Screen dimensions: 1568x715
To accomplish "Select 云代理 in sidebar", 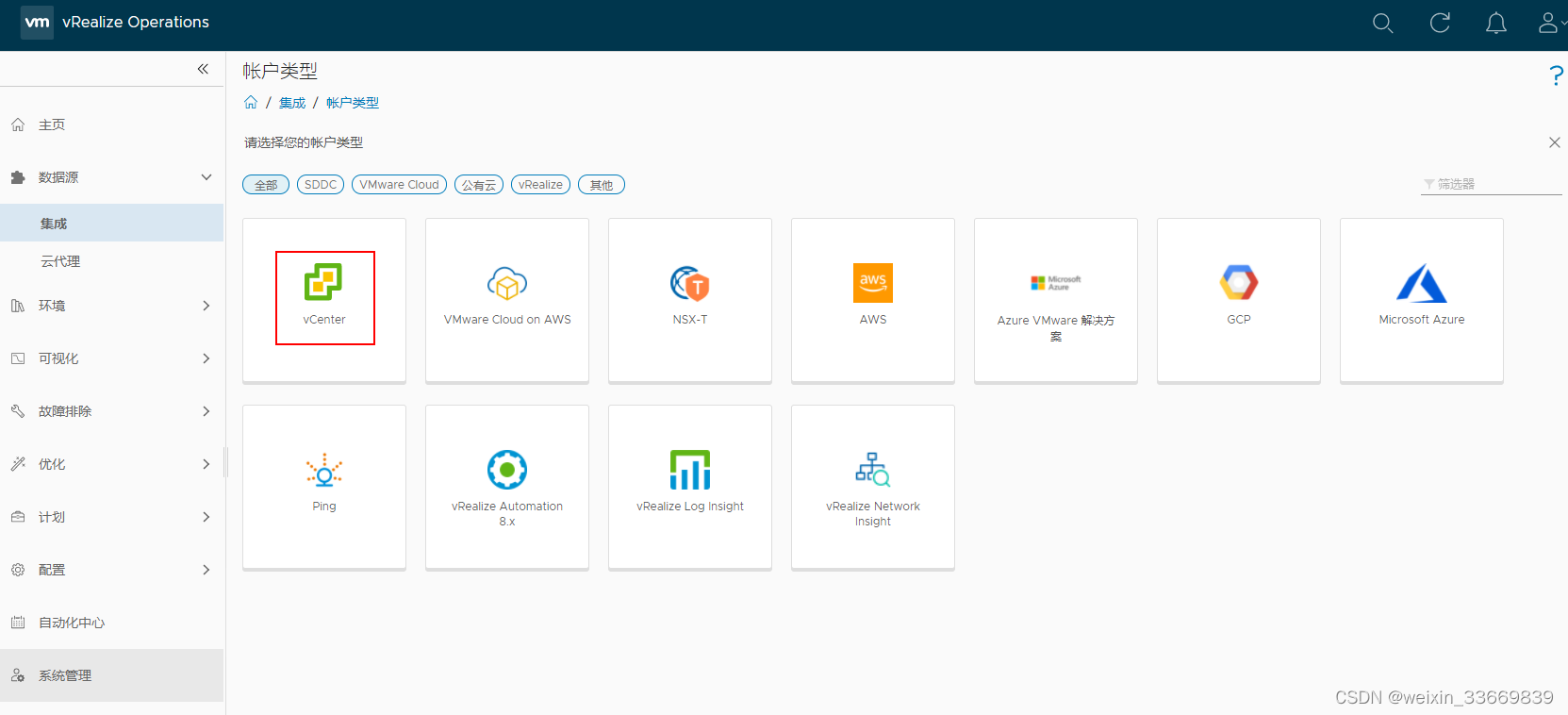I will (111, 261).
